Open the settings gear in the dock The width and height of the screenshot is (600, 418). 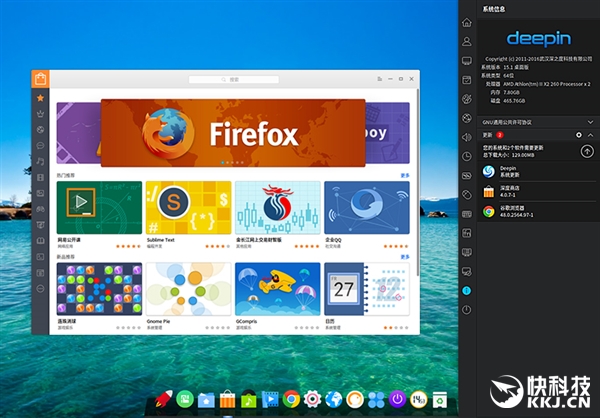(x=313, y=399)
